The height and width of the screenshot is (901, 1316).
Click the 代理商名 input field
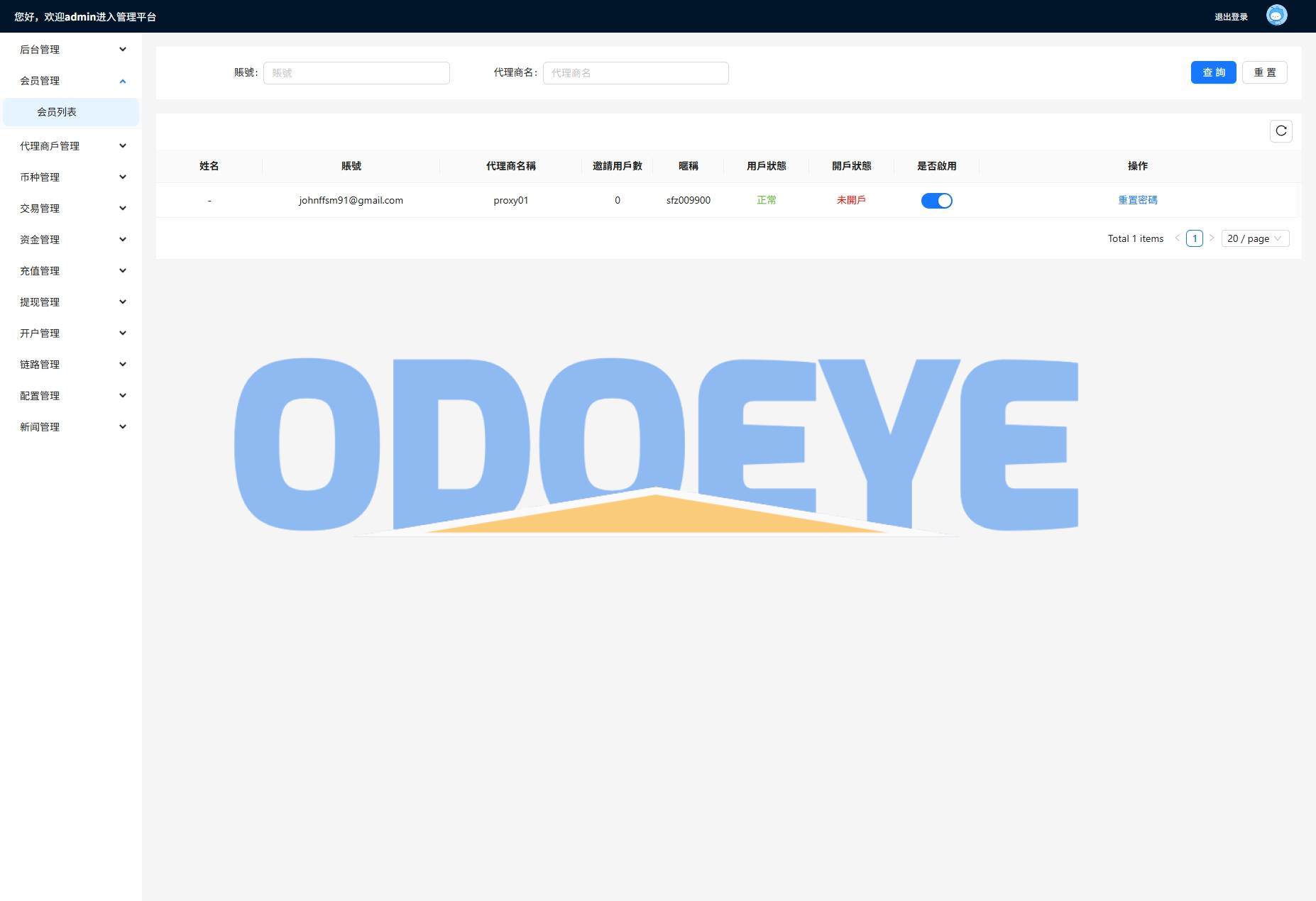click(635, 73)
